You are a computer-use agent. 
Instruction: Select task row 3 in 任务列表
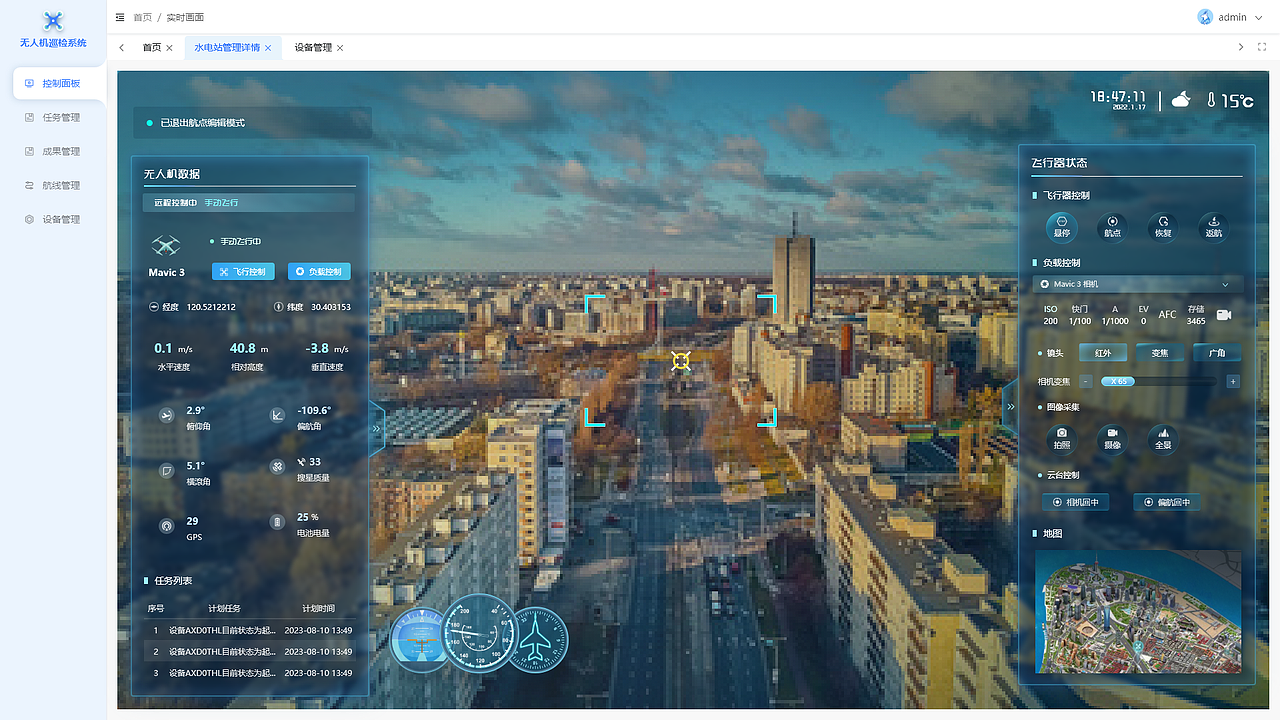coord(251,673)
